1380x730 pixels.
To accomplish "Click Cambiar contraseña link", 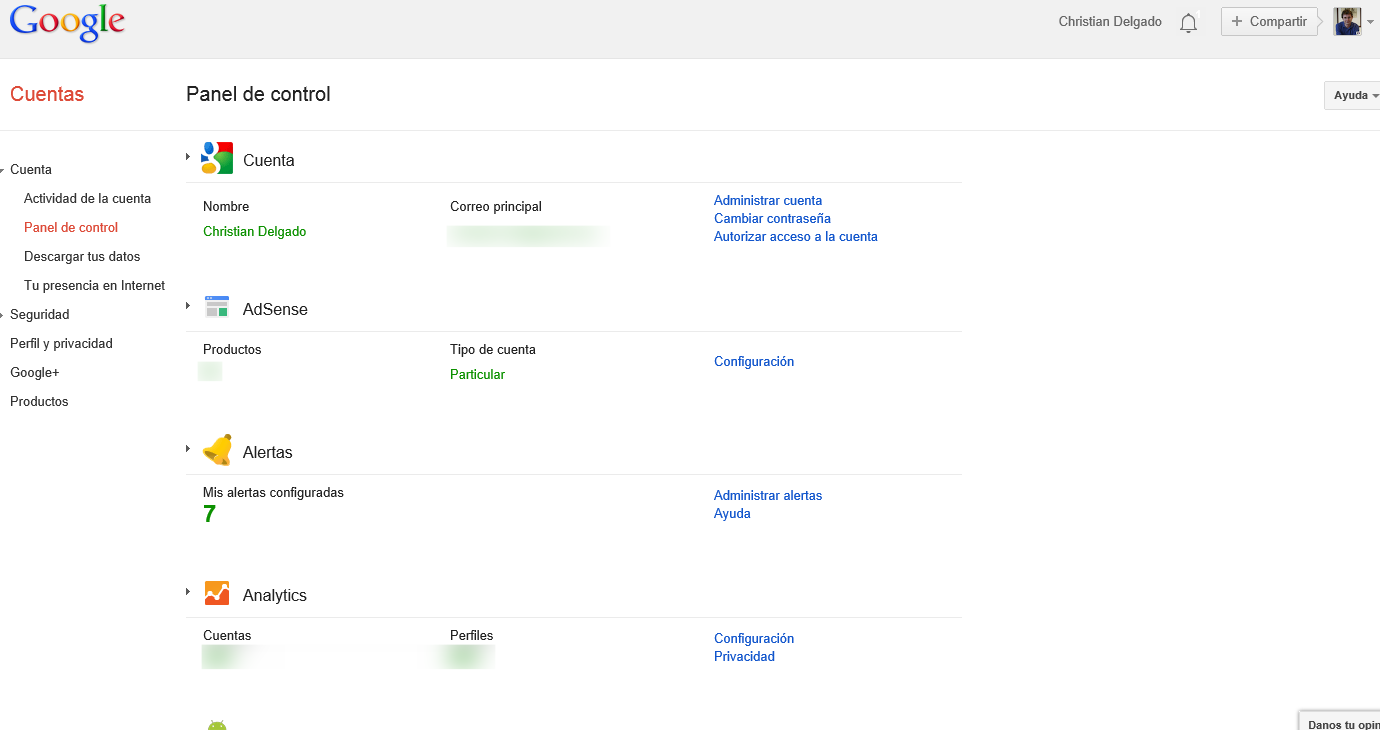I will [x=772, y=219].
